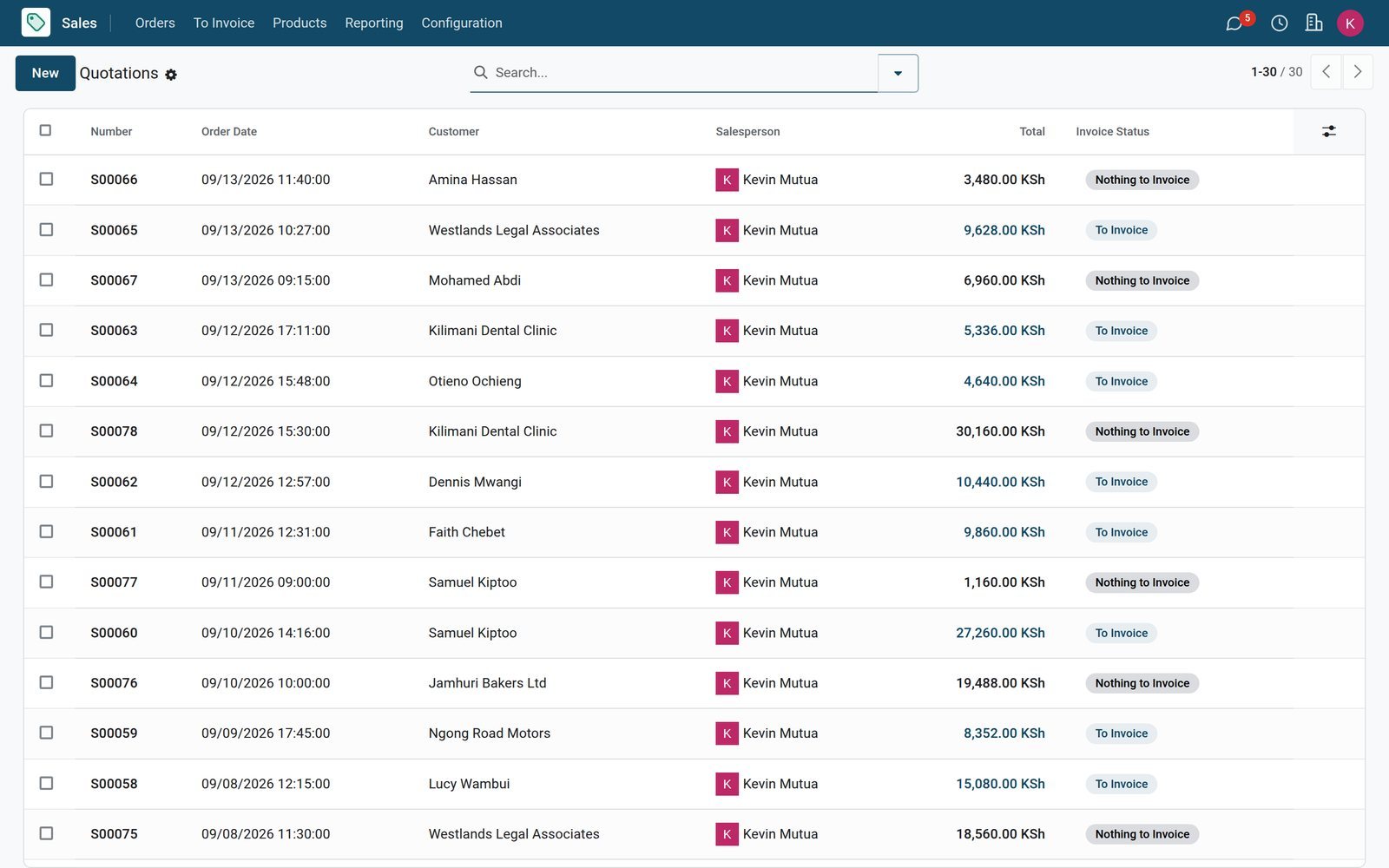1389x868 pixels.
Task: Check the box for order S00078
Action: [x=46, y=431]
